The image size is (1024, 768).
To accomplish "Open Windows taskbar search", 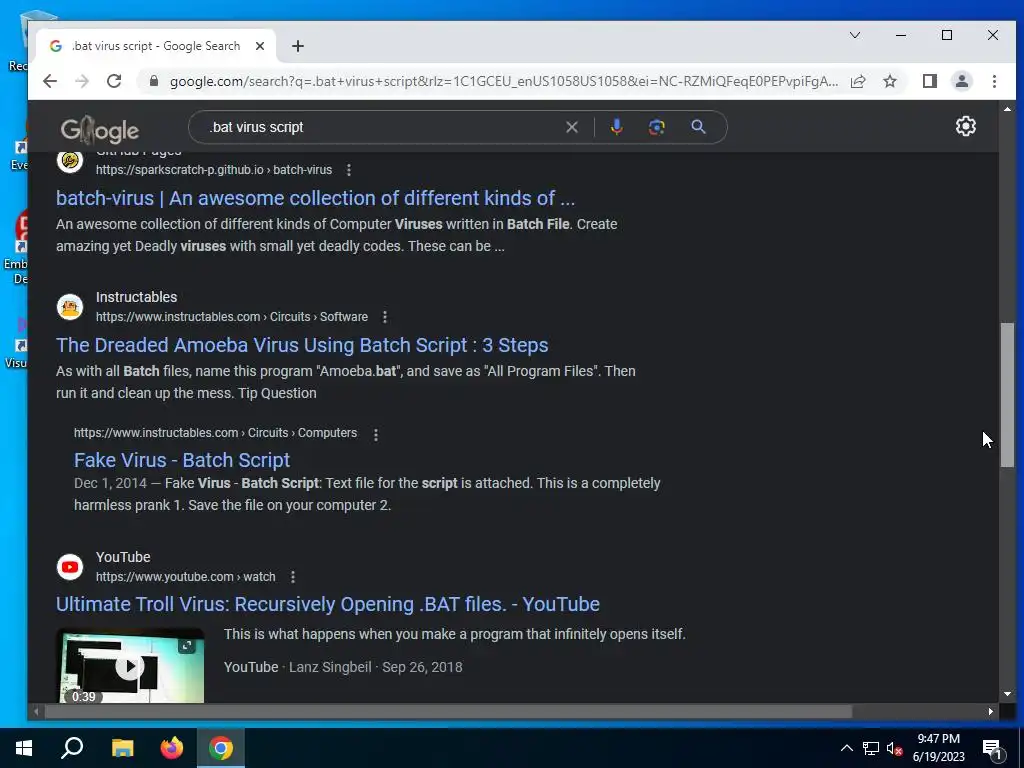I will (x=72, y=748).
